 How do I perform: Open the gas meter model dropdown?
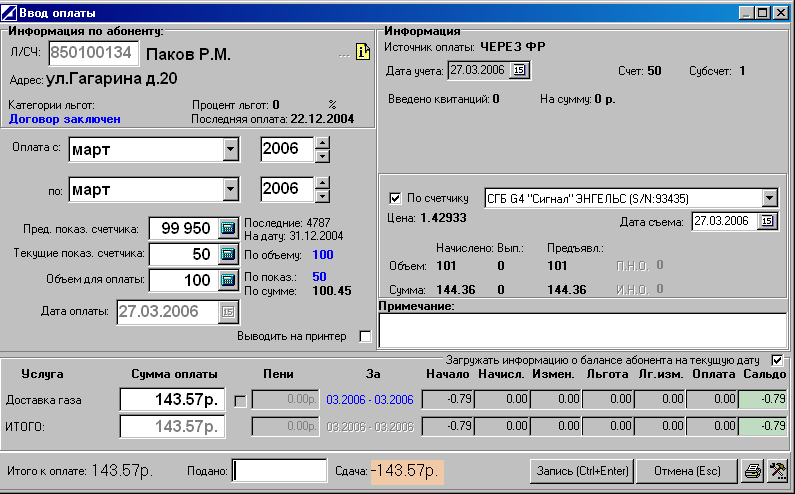pyautogui.click(x=768, y=197)
